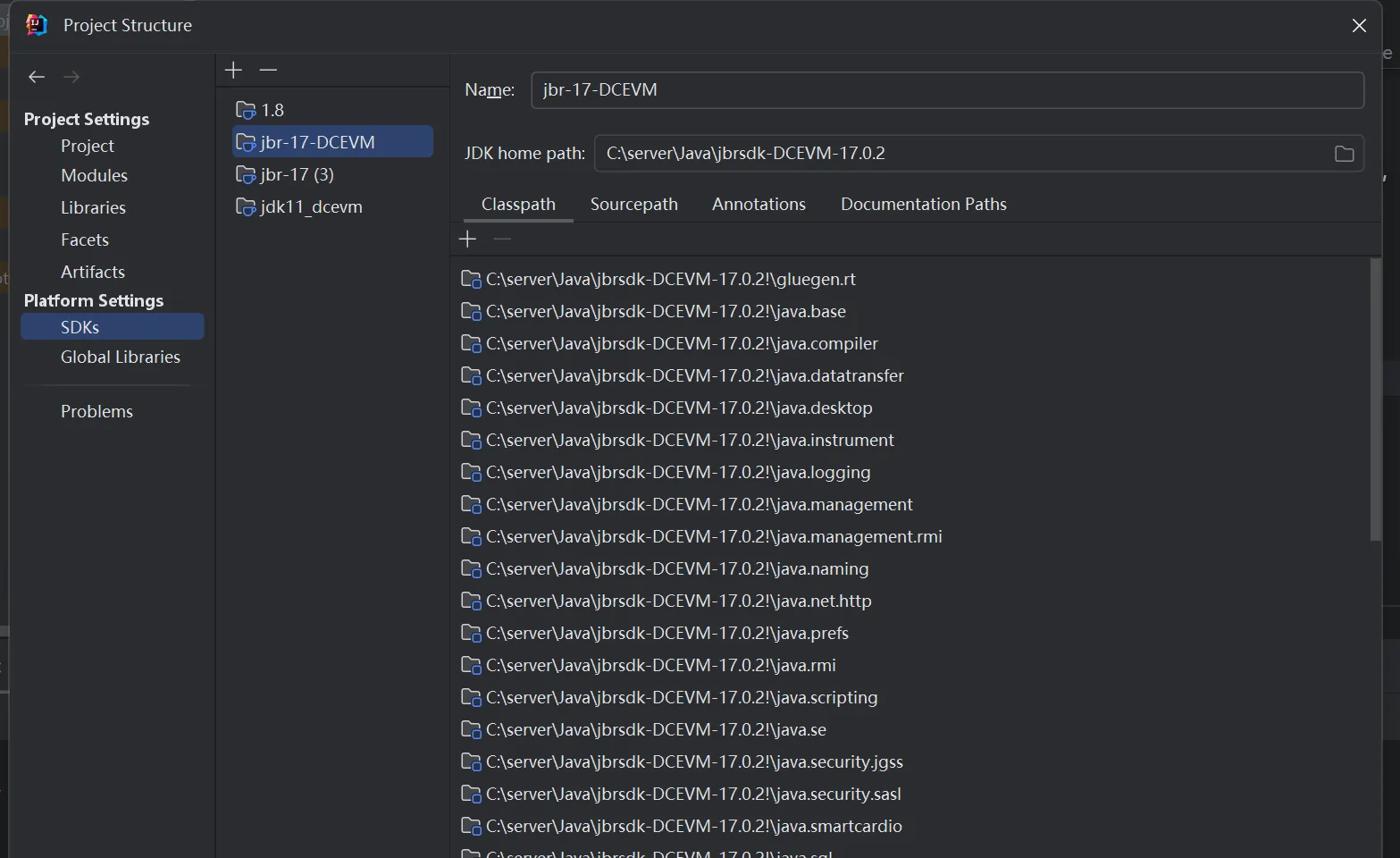Click the jbr-17 (3) SDK folder icon
The image size is (1400, 858).
pyautogui.click(x=246, y=174)
